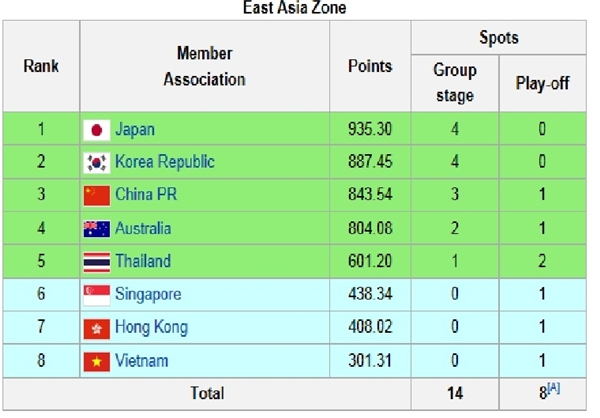Click the Korea Republic flag icon
600x418 pixels.
point(97,163)
